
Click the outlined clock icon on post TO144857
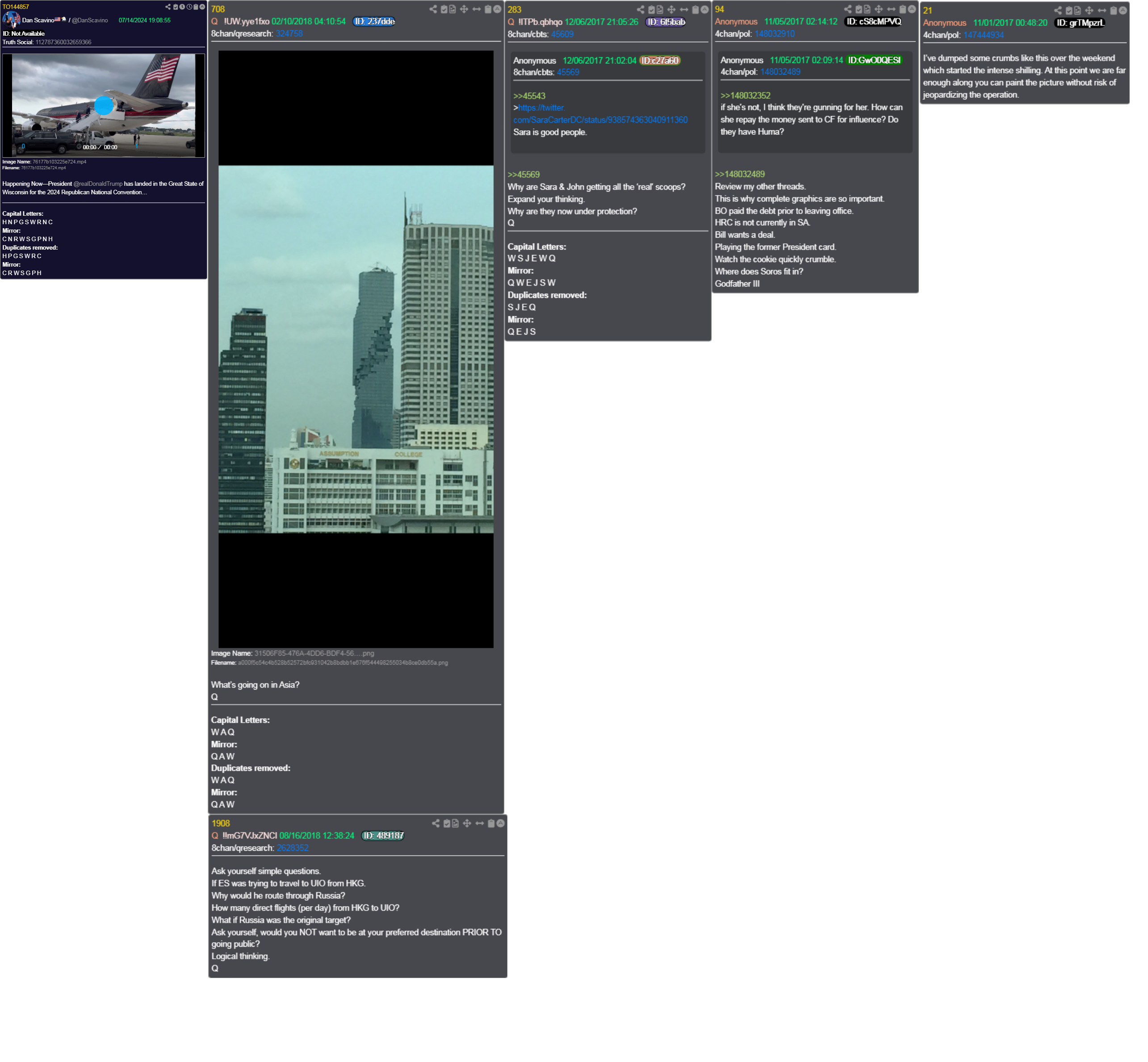tap(190, 7)
